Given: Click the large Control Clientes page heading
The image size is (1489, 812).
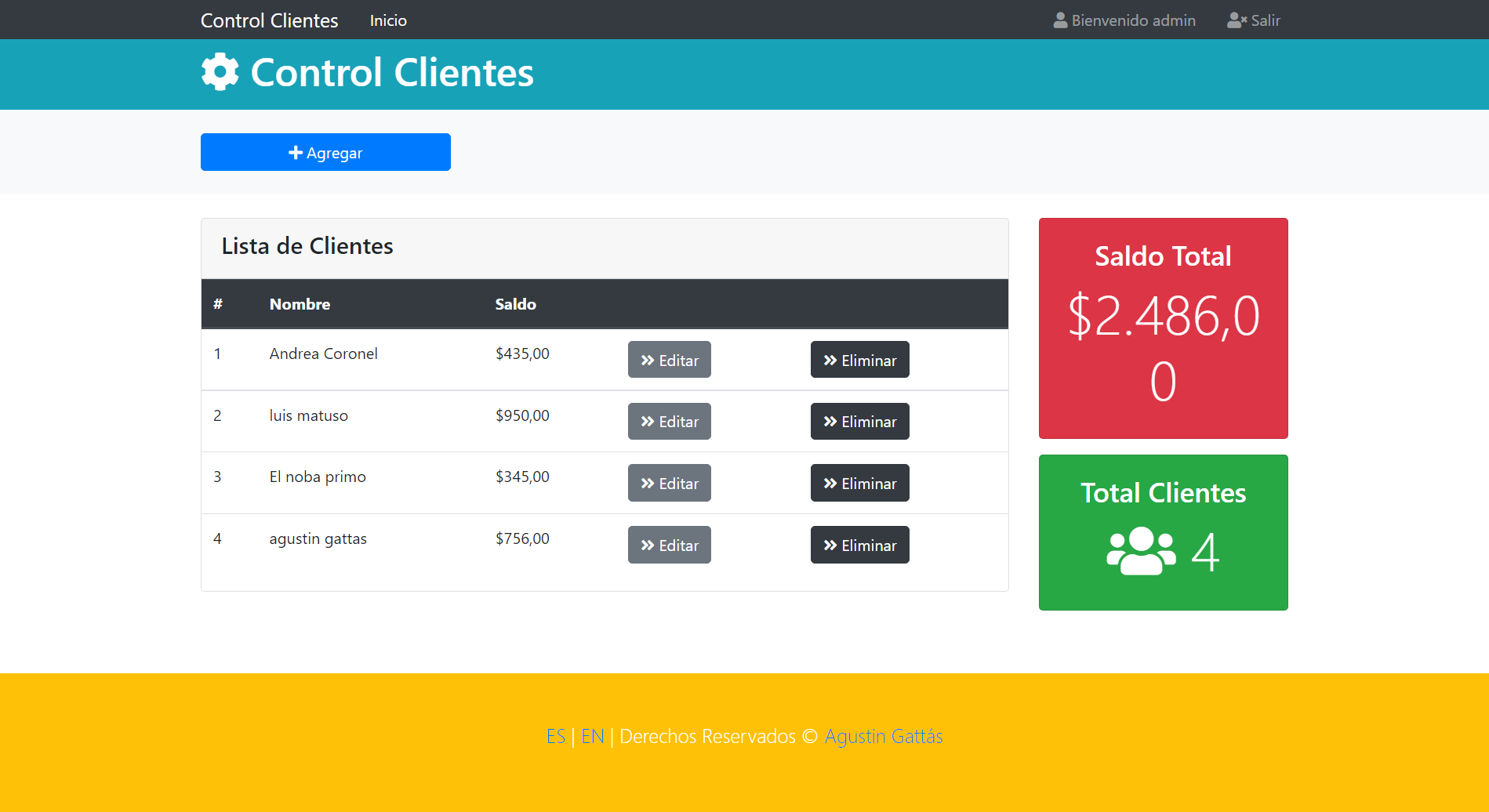Looking at the screenshot, I should (392, 72).
